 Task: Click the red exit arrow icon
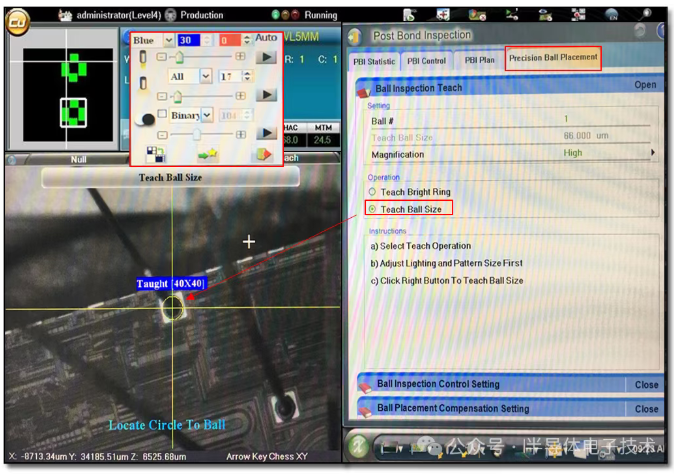click(263, 155)
